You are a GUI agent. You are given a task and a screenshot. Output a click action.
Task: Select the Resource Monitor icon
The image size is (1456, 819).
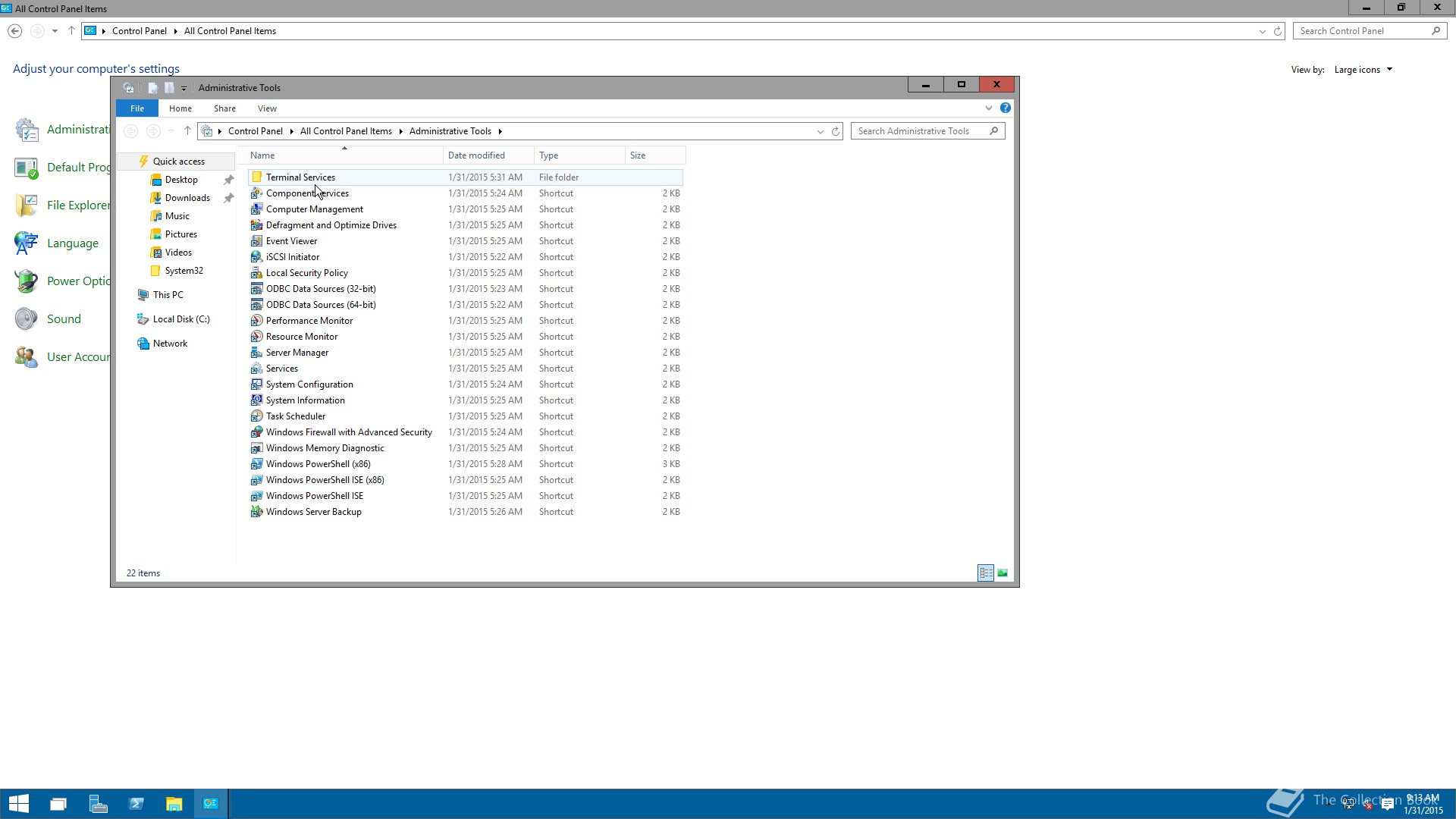point(257,337)
